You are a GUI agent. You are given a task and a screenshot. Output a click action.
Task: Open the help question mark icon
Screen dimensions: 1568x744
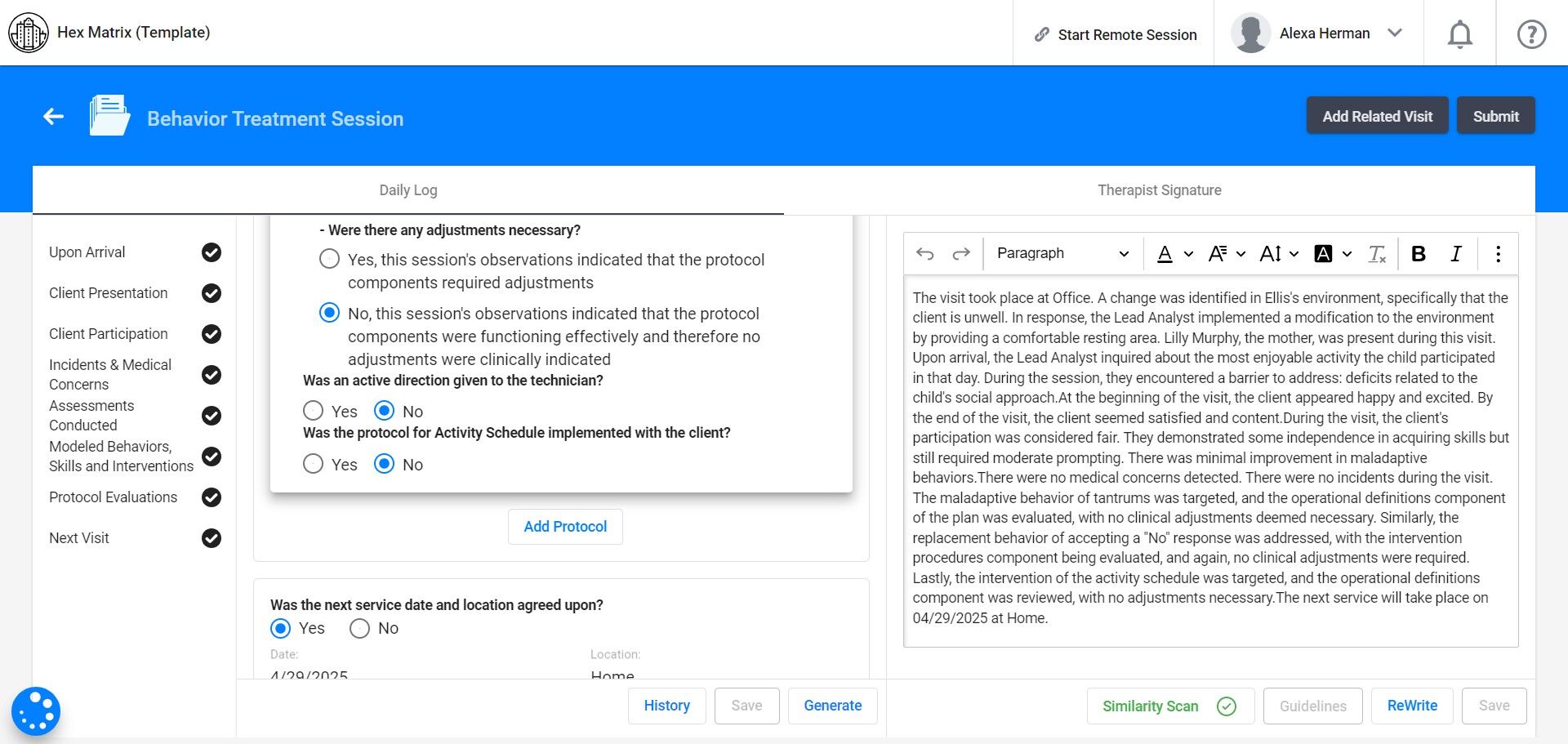pyautogui.click(x=1531, y=34)
